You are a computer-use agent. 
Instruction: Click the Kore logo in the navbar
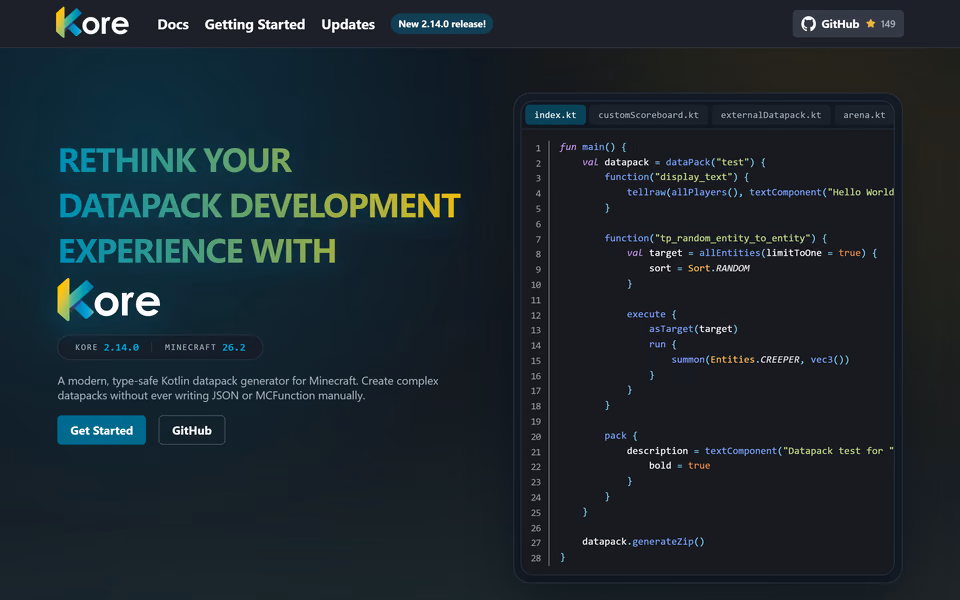92,23
